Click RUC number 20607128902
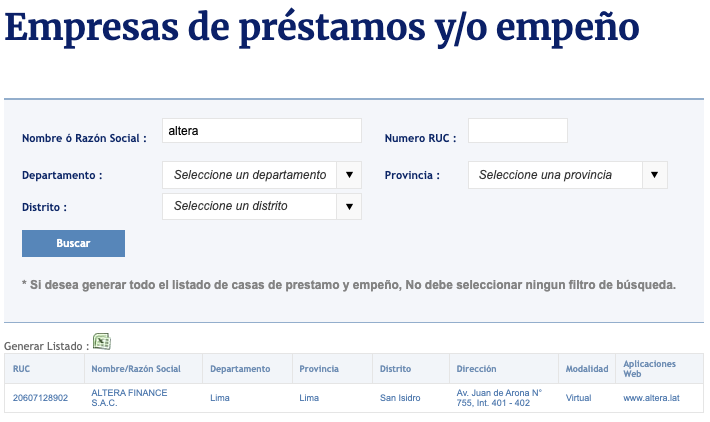The width and height of the screenshot is (710, 422). point(40,398)
